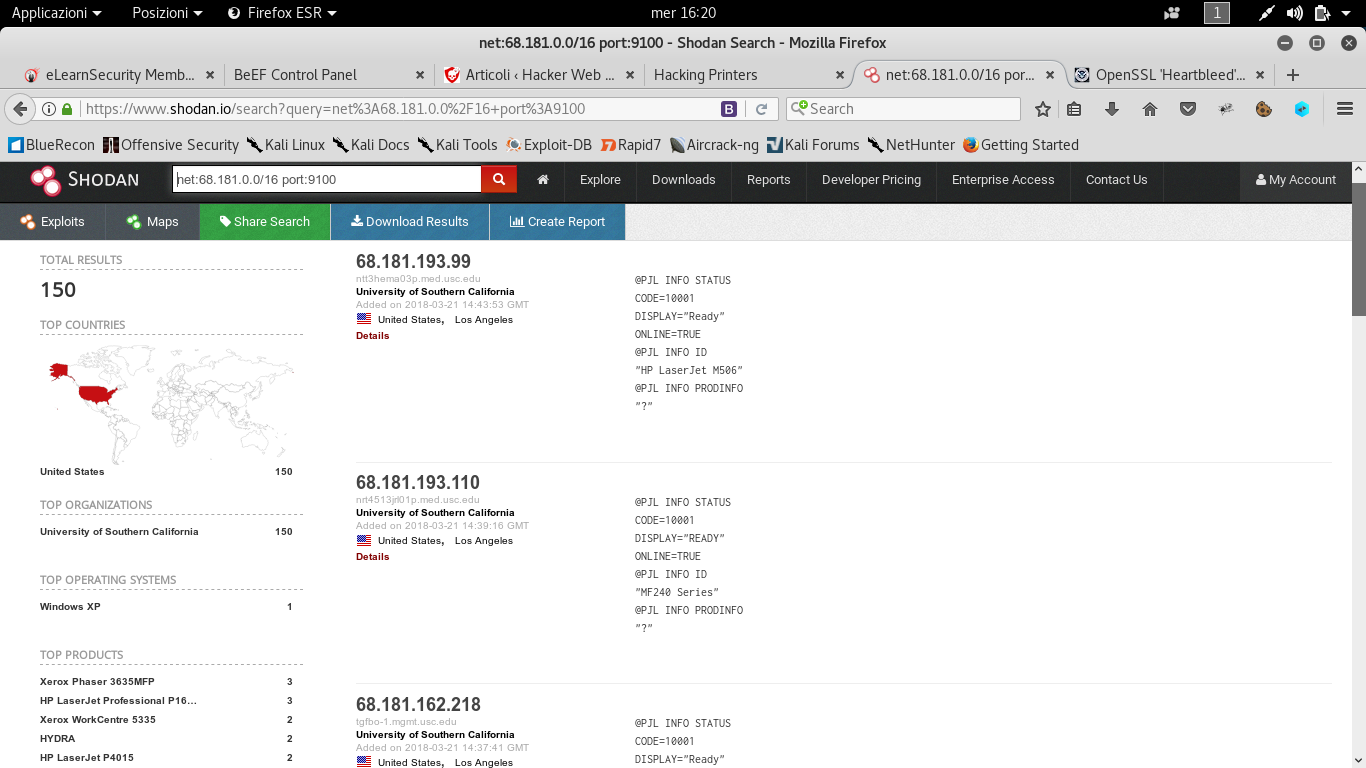This screenshot has width=1366, height=768.
Task: Click the Exploits button
Action: pyautogui.click(x=52, y=222)
